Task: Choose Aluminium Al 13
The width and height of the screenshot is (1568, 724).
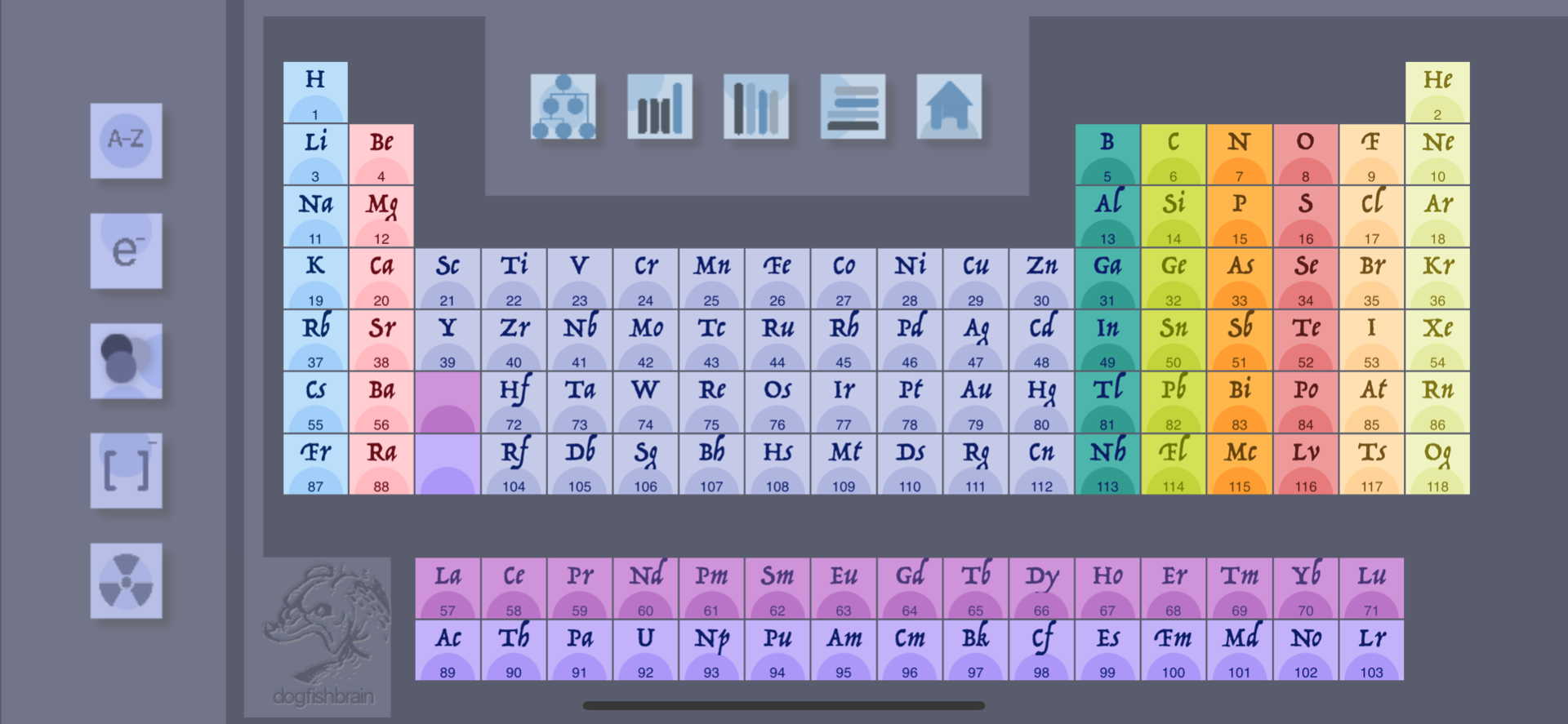Action: coord(1107,216)
